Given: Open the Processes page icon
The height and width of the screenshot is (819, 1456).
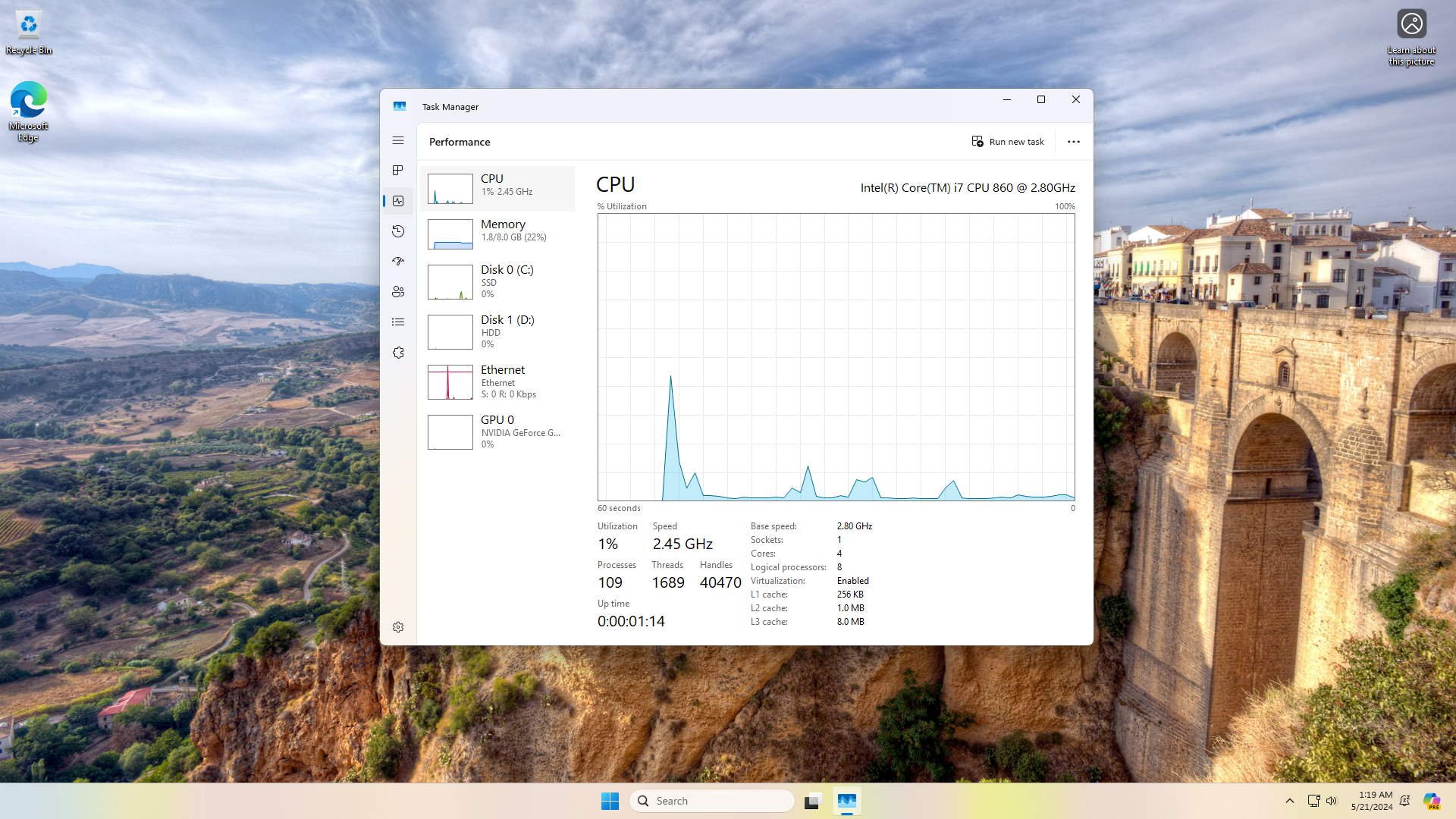Looking at the screenshot, I should click(398, 171).
